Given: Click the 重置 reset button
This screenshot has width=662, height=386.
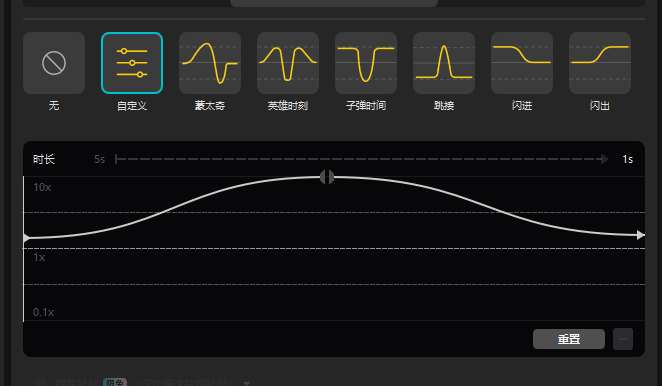Looking at the screenshot, I should (569, 339).
